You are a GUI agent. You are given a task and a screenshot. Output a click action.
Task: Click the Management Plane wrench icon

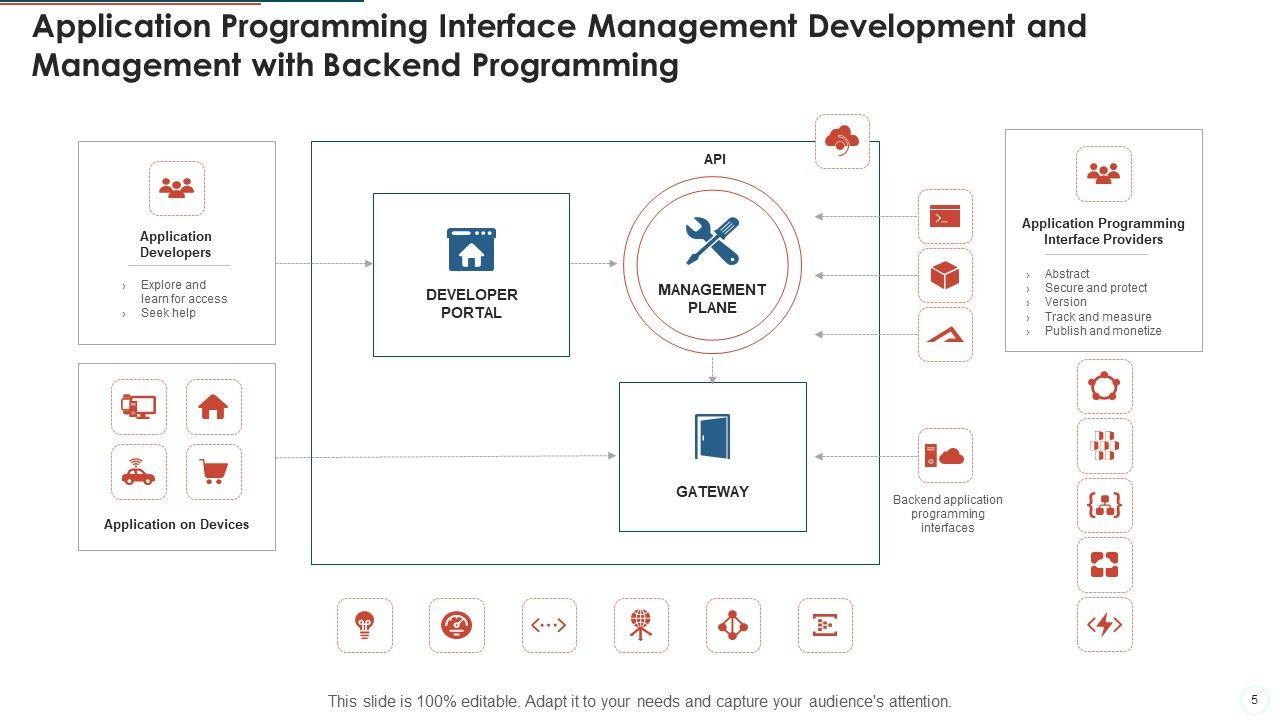click(712, 241)
